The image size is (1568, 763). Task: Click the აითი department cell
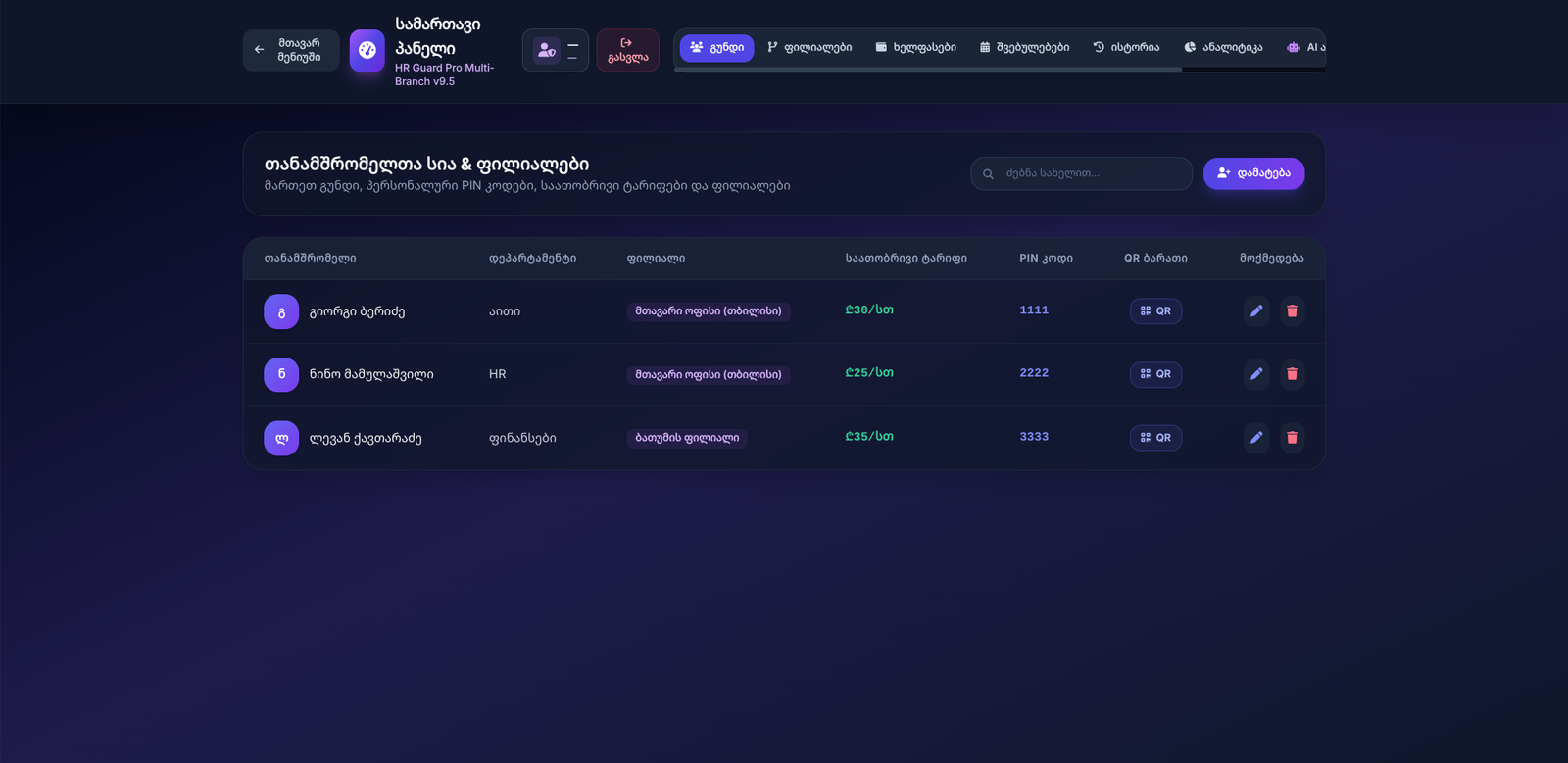[505, 311]
